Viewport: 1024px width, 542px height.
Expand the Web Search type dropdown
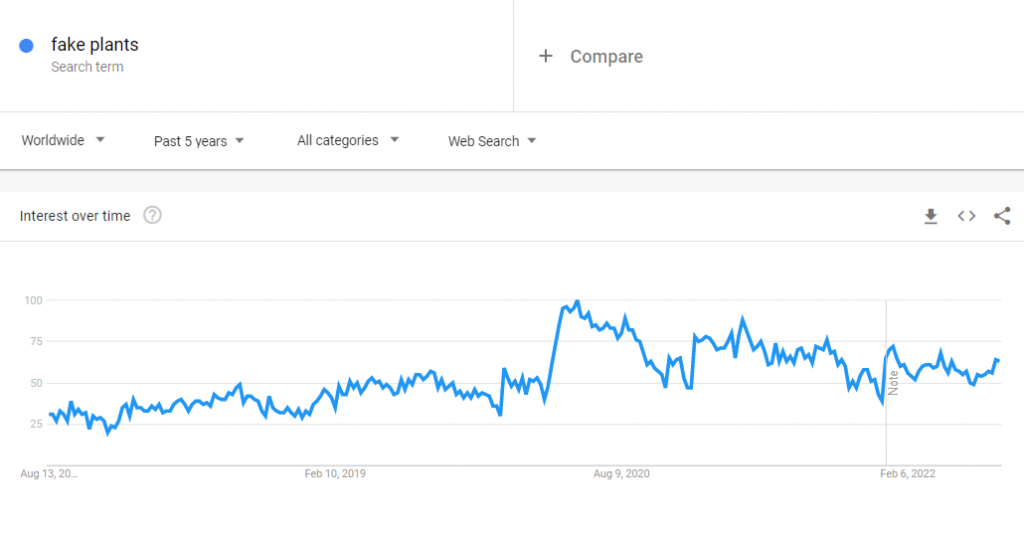pos(492,141)
